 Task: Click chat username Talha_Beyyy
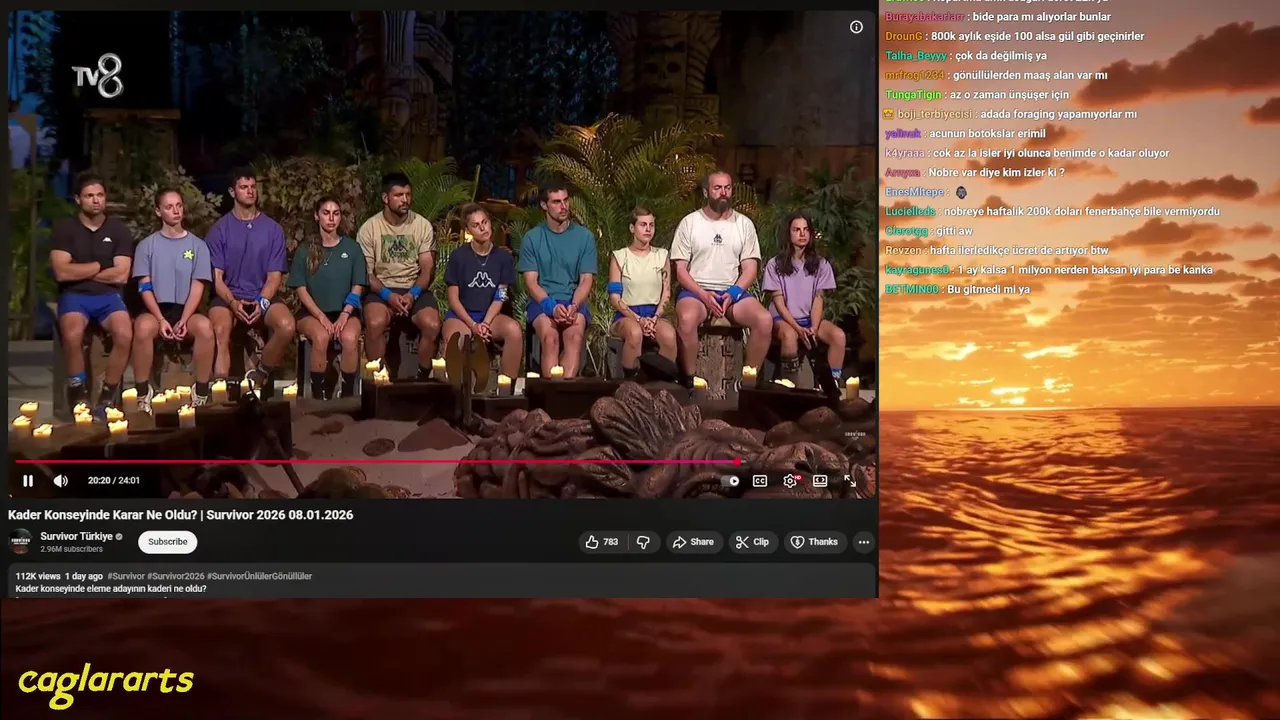(916, 56)
